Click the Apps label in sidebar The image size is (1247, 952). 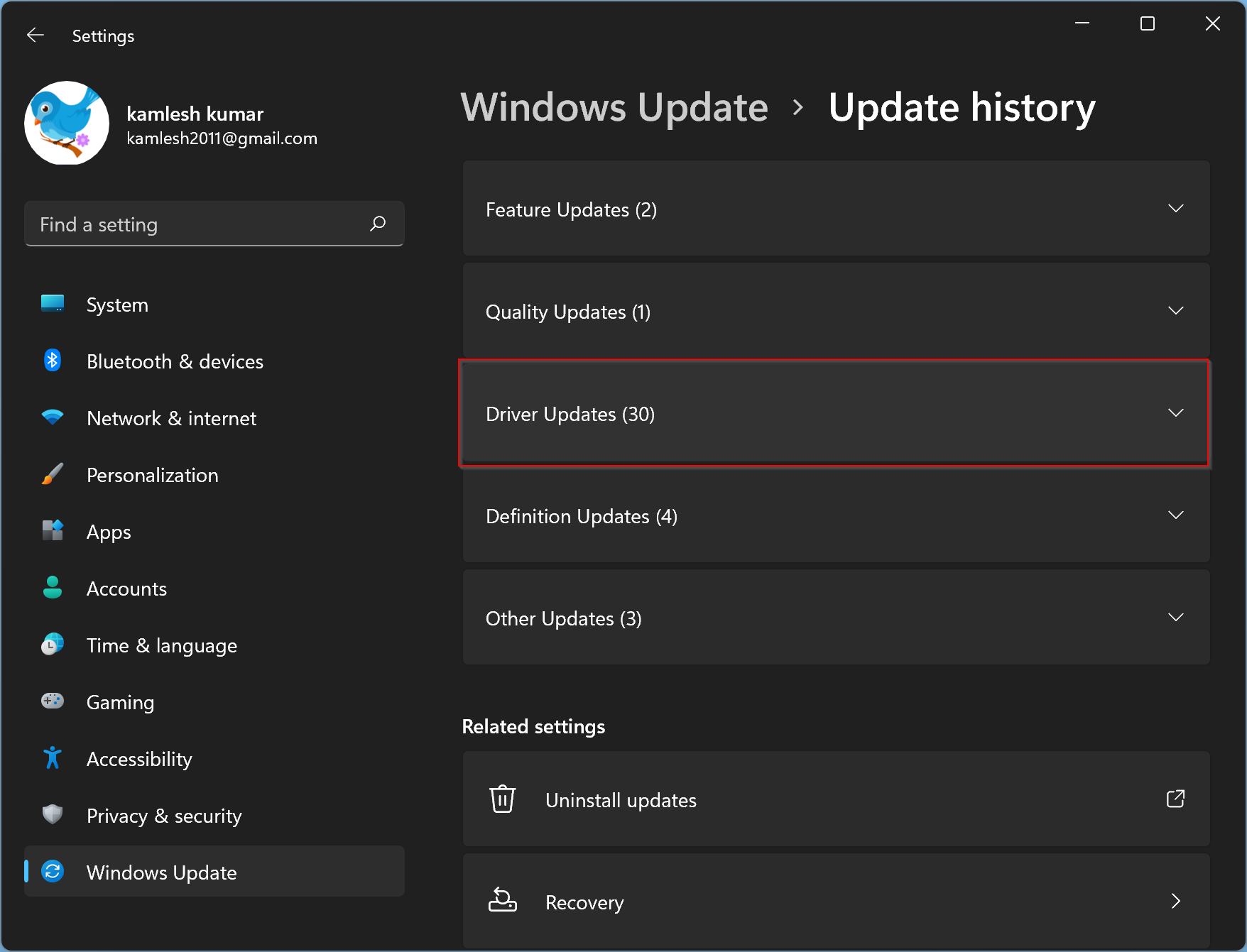pos(109,532)
